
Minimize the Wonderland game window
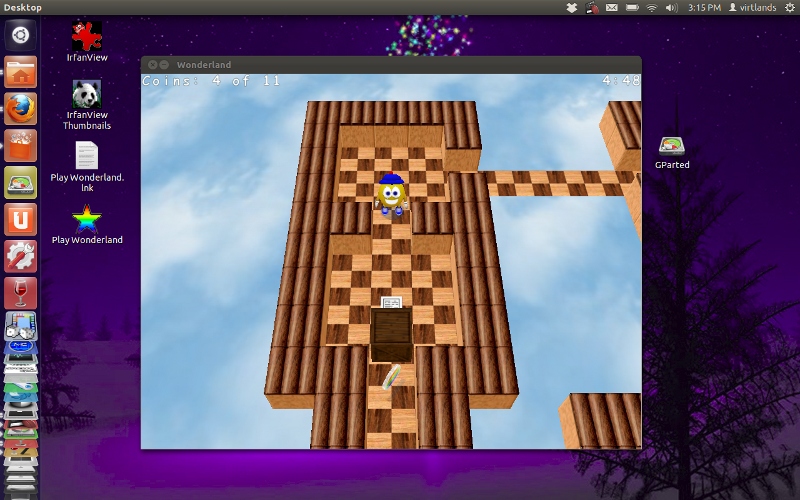click(x=164, y=65)
